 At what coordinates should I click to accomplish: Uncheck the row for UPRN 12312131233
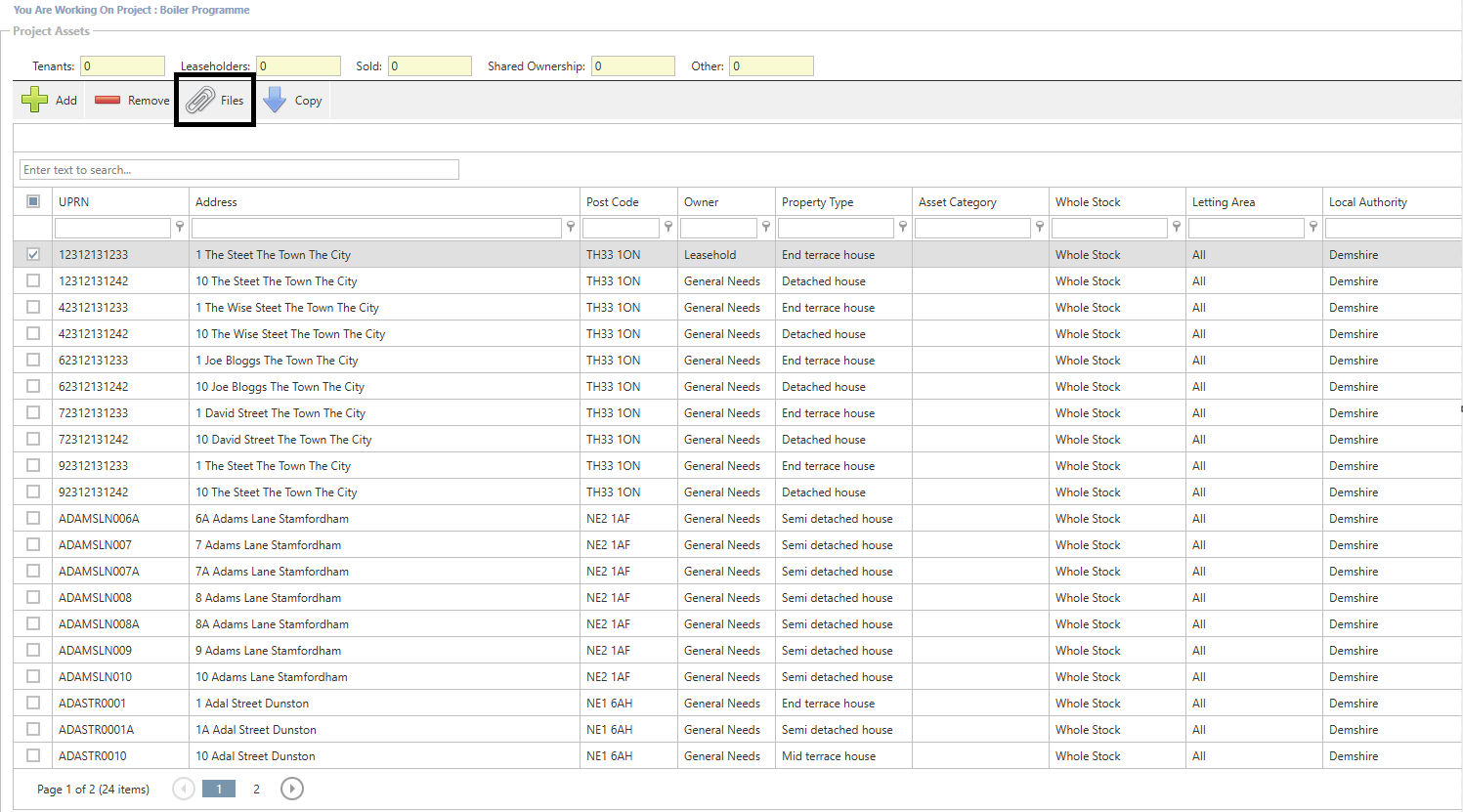point(33,254)
